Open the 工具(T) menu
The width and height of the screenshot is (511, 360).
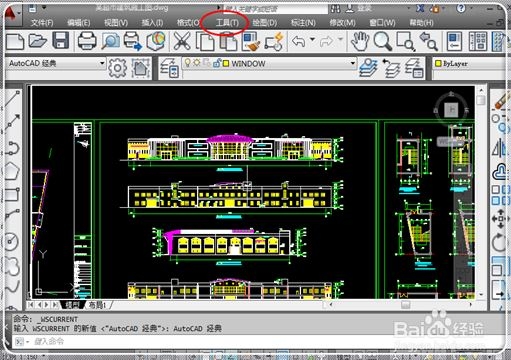click(x=227, y=22)
